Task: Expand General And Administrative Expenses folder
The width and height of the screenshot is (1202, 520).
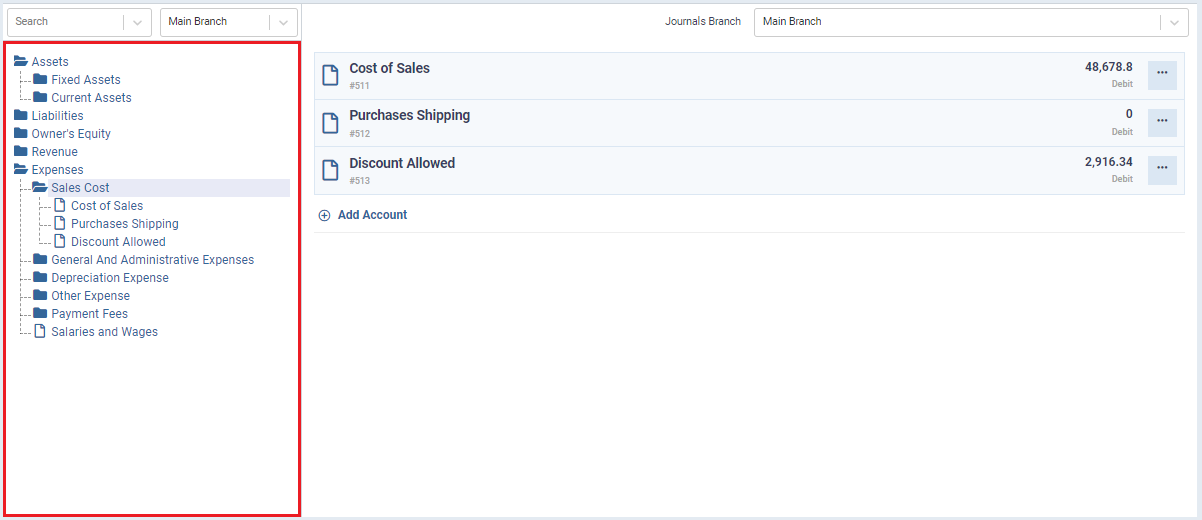Action: coord(40,260)
